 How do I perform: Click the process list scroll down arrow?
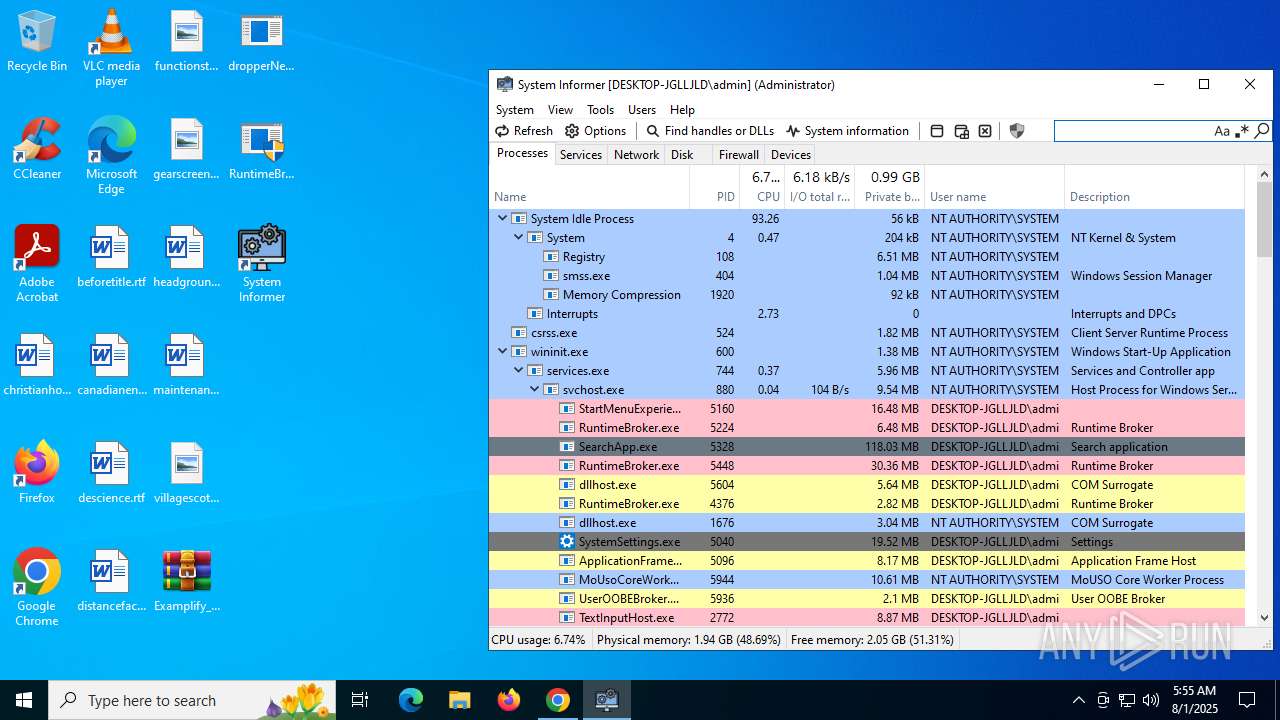click(1264, 618)
